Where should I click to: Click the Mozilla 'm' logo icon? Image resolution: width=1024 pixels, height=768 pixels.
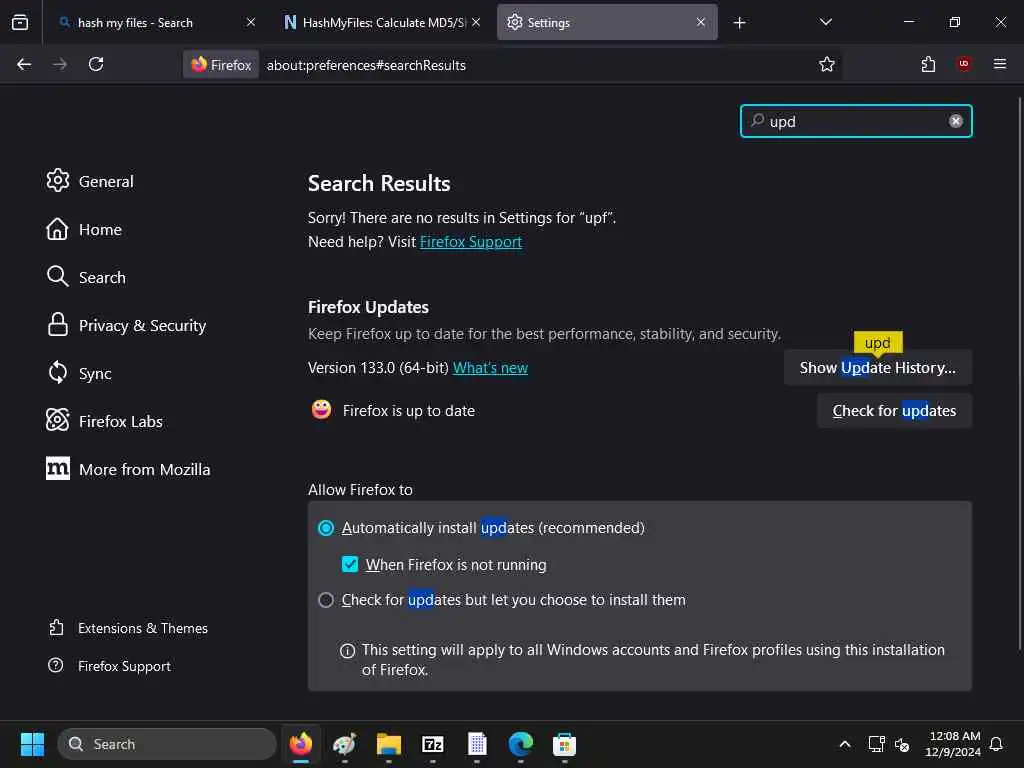coord(57,468)
